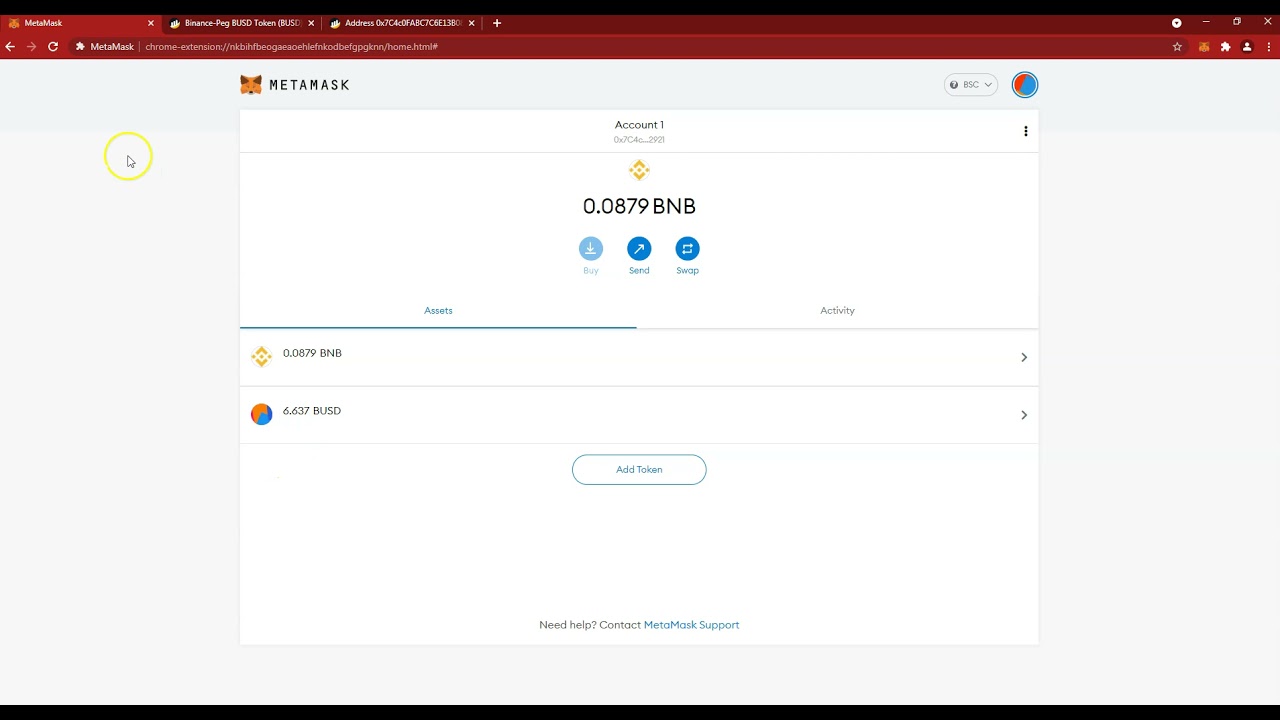The image size is (1280, 720).
Task: Open the MetaMask Support link
Action: (691, 625)
